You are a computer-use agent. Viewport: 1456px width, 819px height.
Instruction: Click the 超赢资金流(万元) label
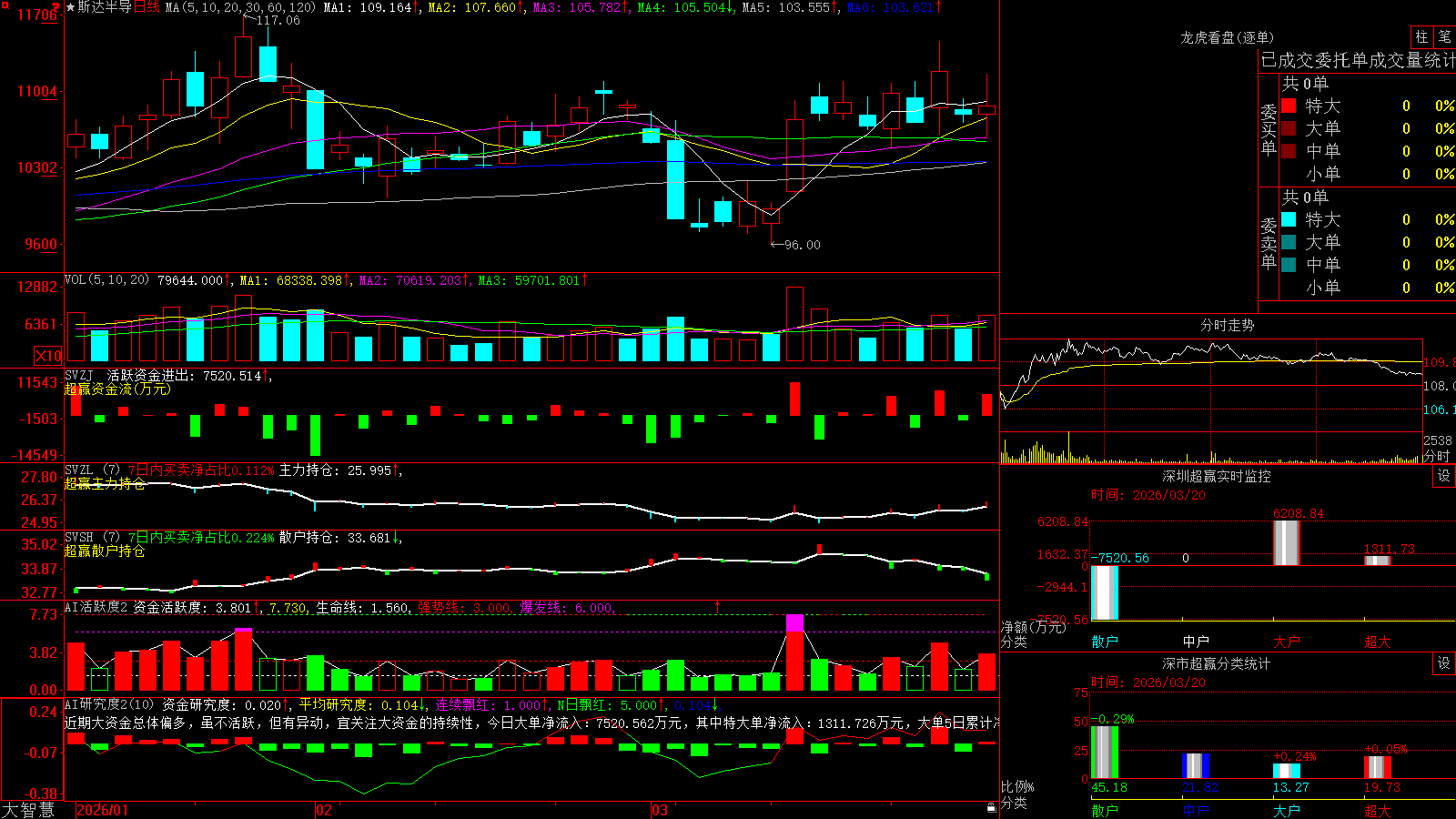(117, 389)
